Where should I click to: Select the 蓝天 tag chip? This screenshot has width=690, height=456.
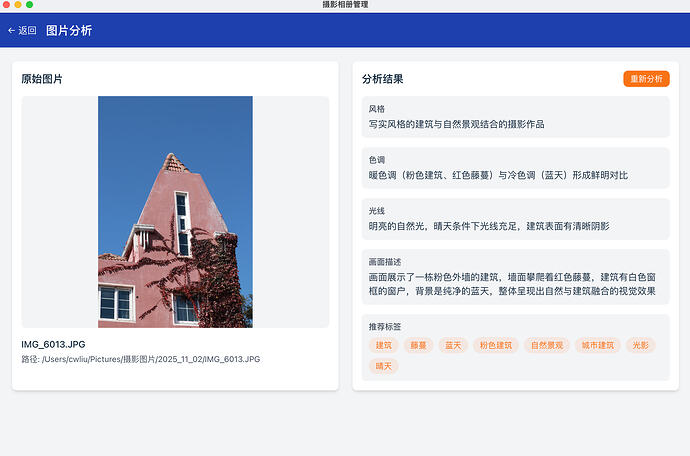[x=453, y=345]
